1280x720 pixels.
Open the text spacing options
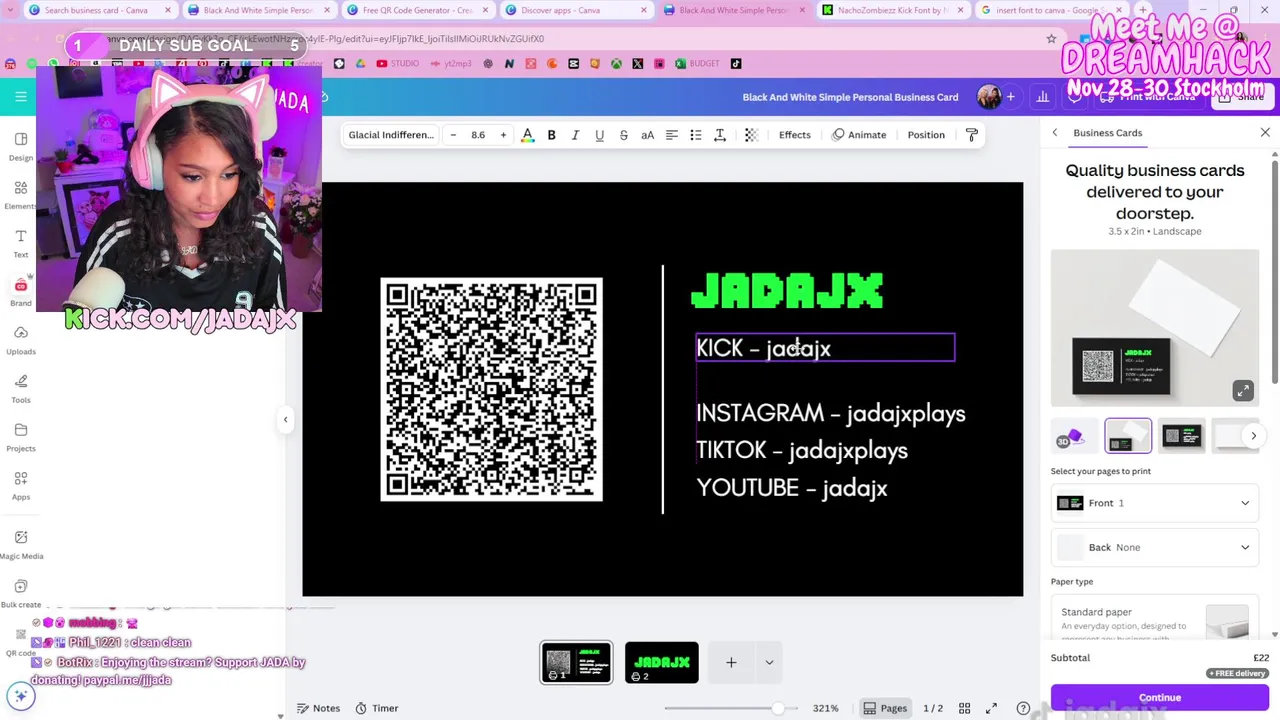point(720,135)
